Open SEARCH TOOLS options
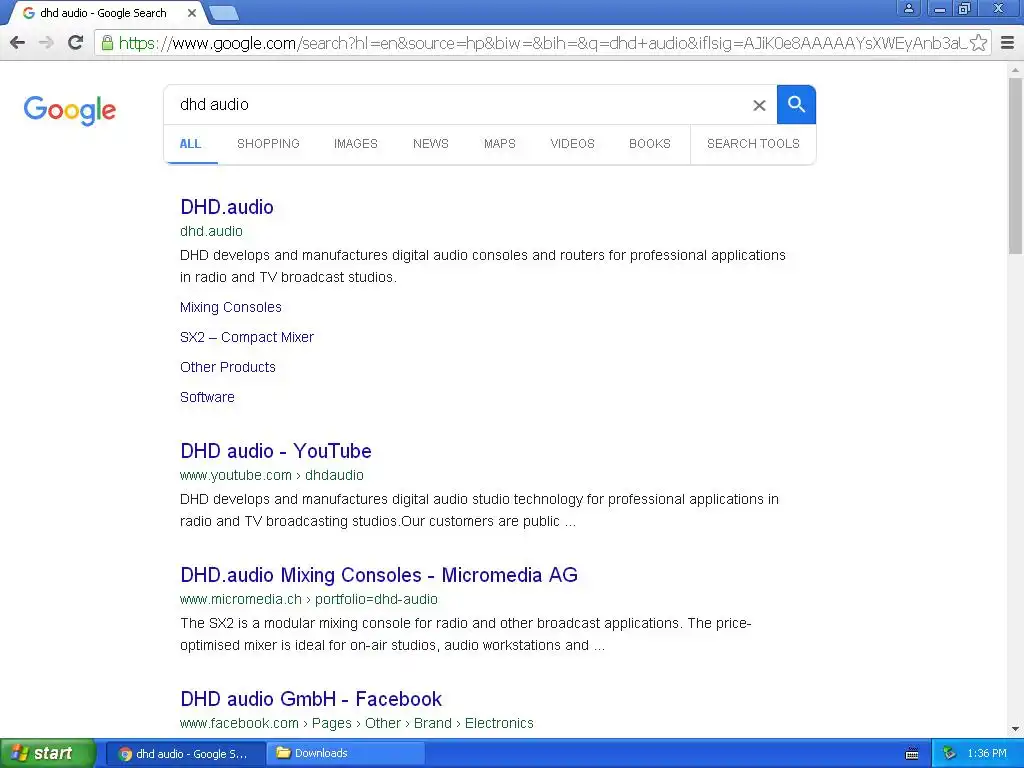Screen dimensions: 1024x768 click(x=753, y=144)
